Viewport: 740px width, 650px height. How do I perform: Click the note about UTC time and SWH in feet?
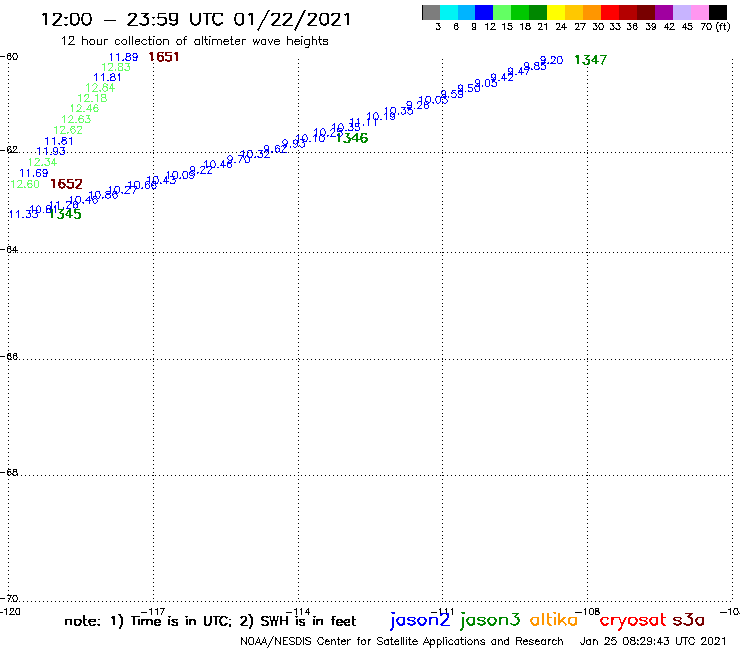tap(210, 621)
